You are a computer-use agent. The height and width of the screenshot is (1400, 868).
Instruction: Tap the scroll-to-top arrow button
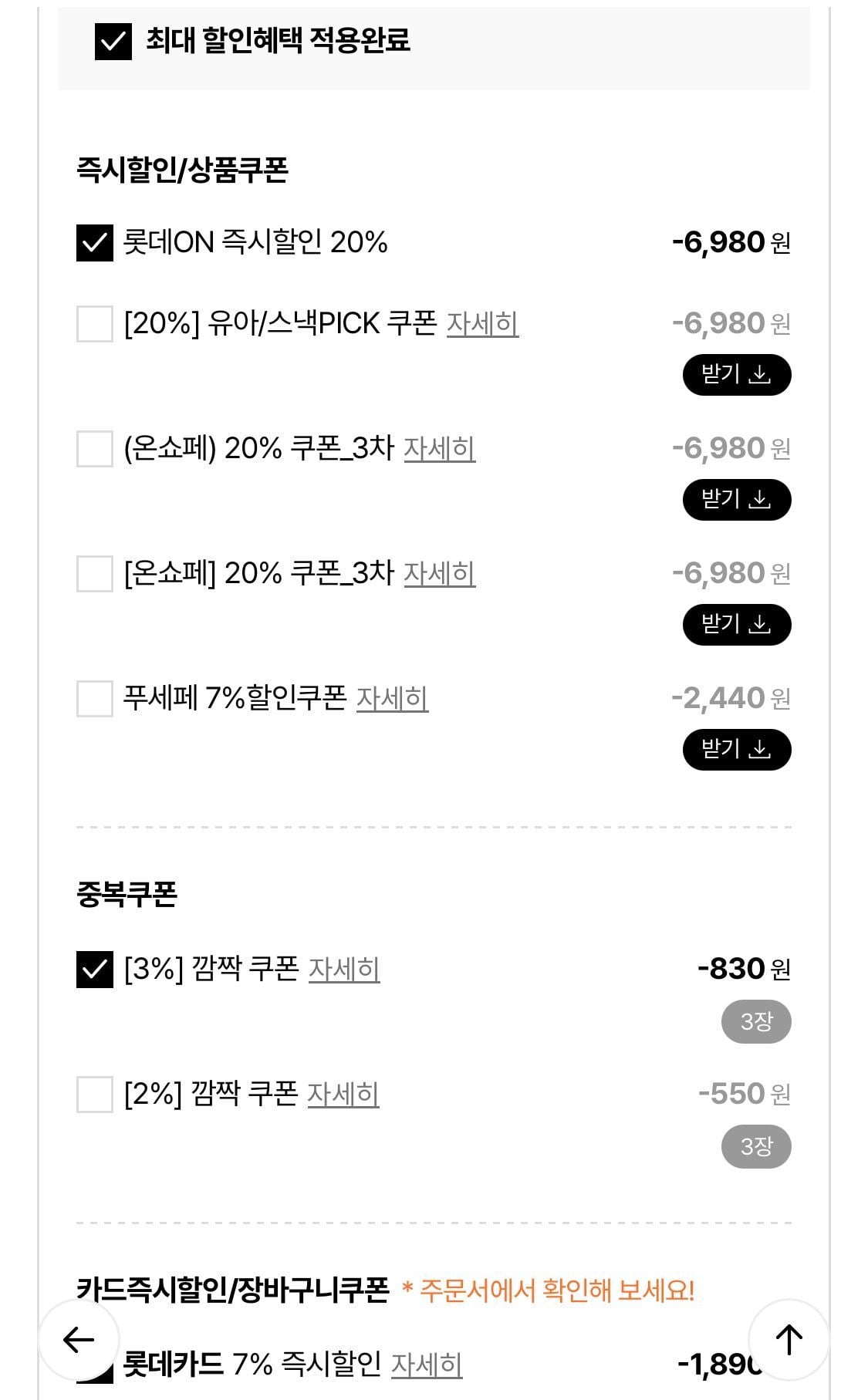click(x=789, y=1340)
